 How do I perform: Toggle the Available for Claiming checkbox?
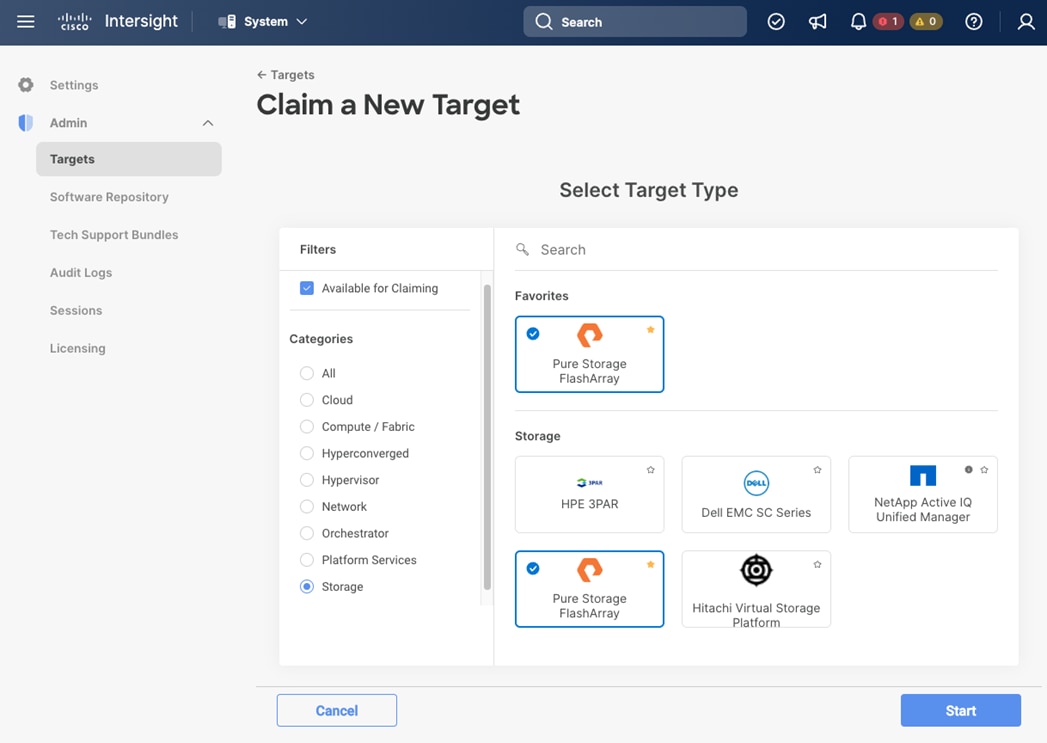click(x=306, y=288)
